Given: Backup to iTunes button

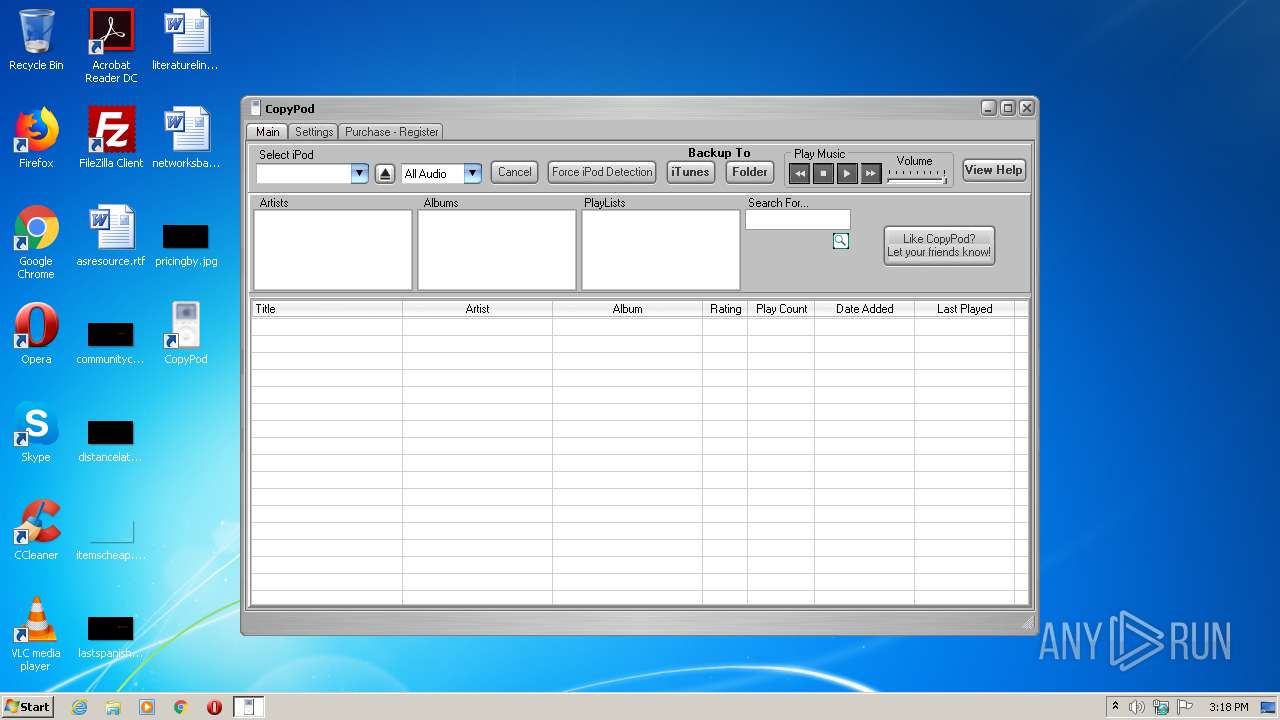Looking at the screenshot, I should coord(690,172).
